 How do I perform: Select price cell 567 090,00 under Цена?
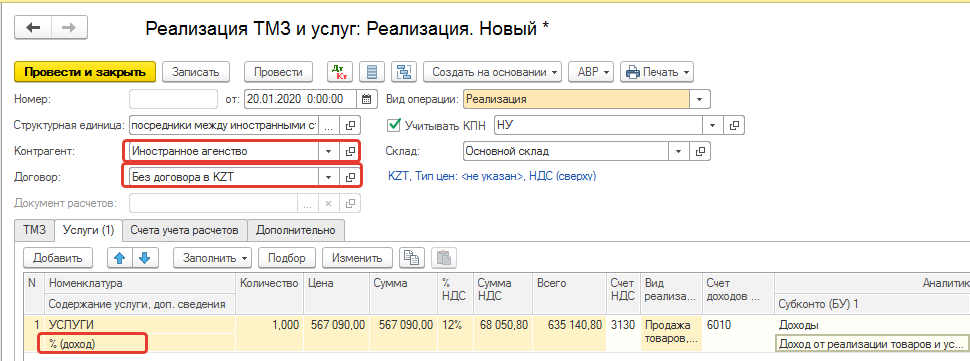pyautogui.click(x=337, y=325)
